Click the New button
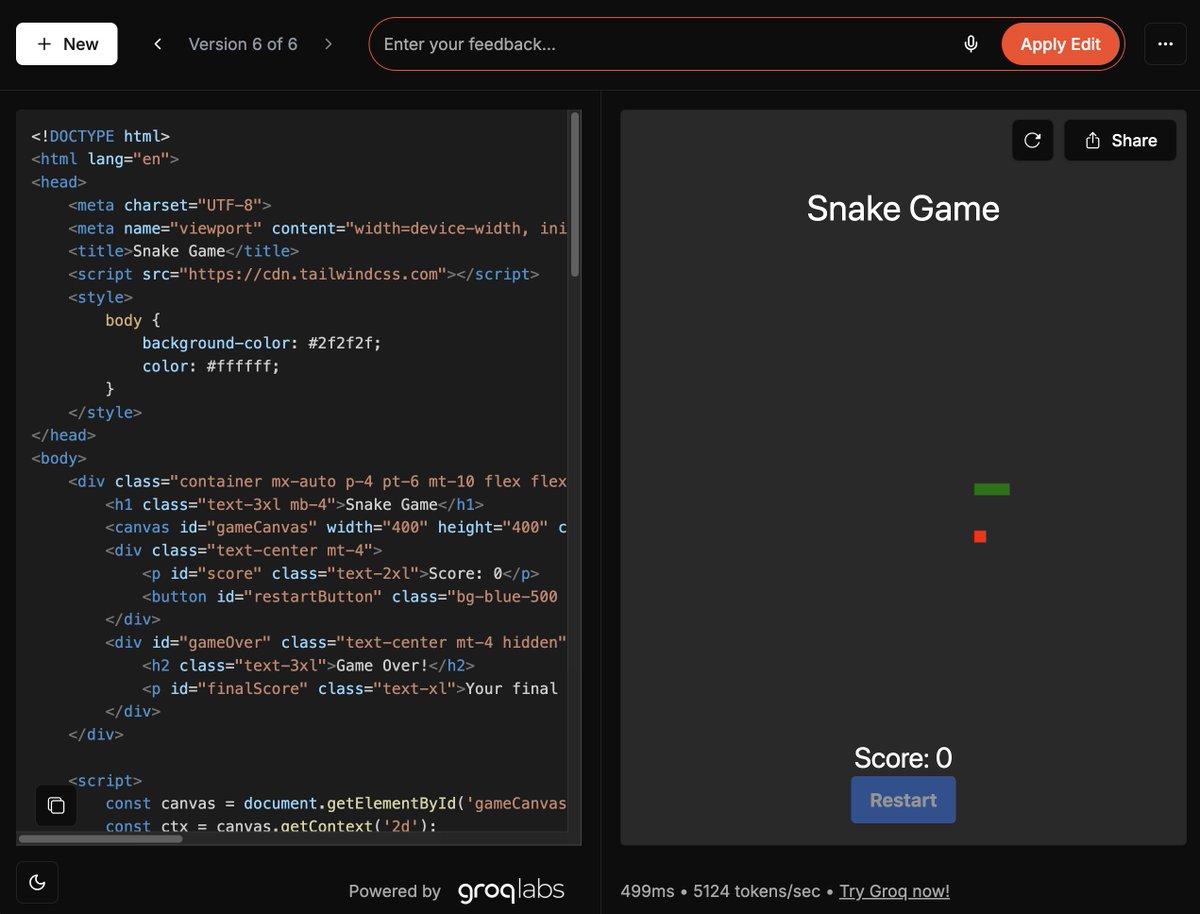 [67, 44]
